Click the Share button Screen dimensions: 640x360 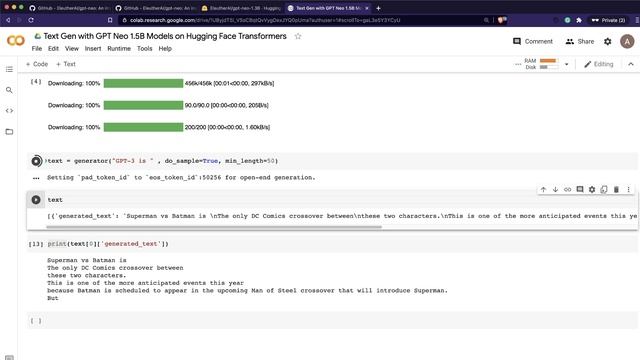580,41
